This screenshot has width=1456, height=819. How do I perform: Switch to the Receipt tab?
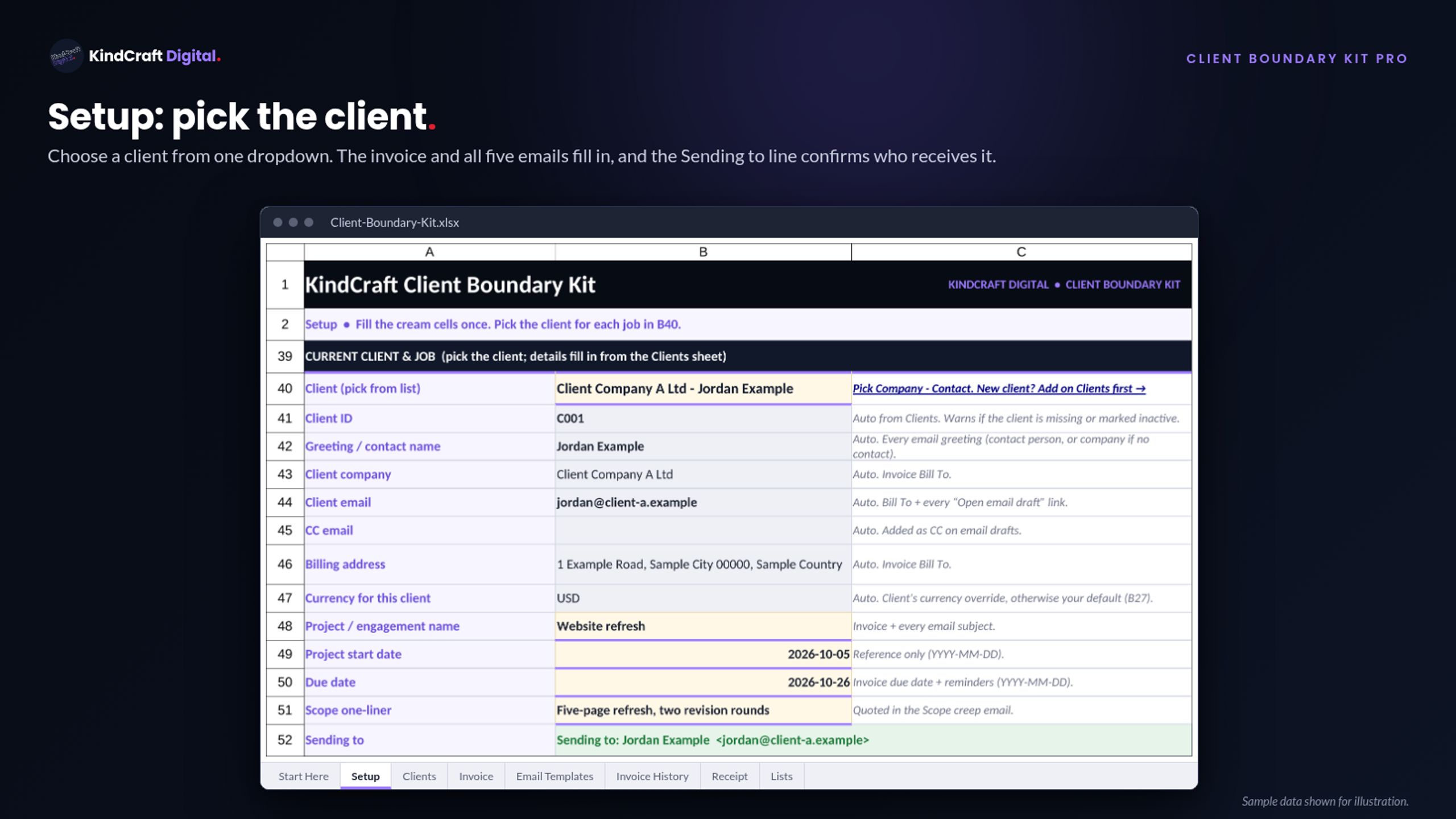pos(730,776)
